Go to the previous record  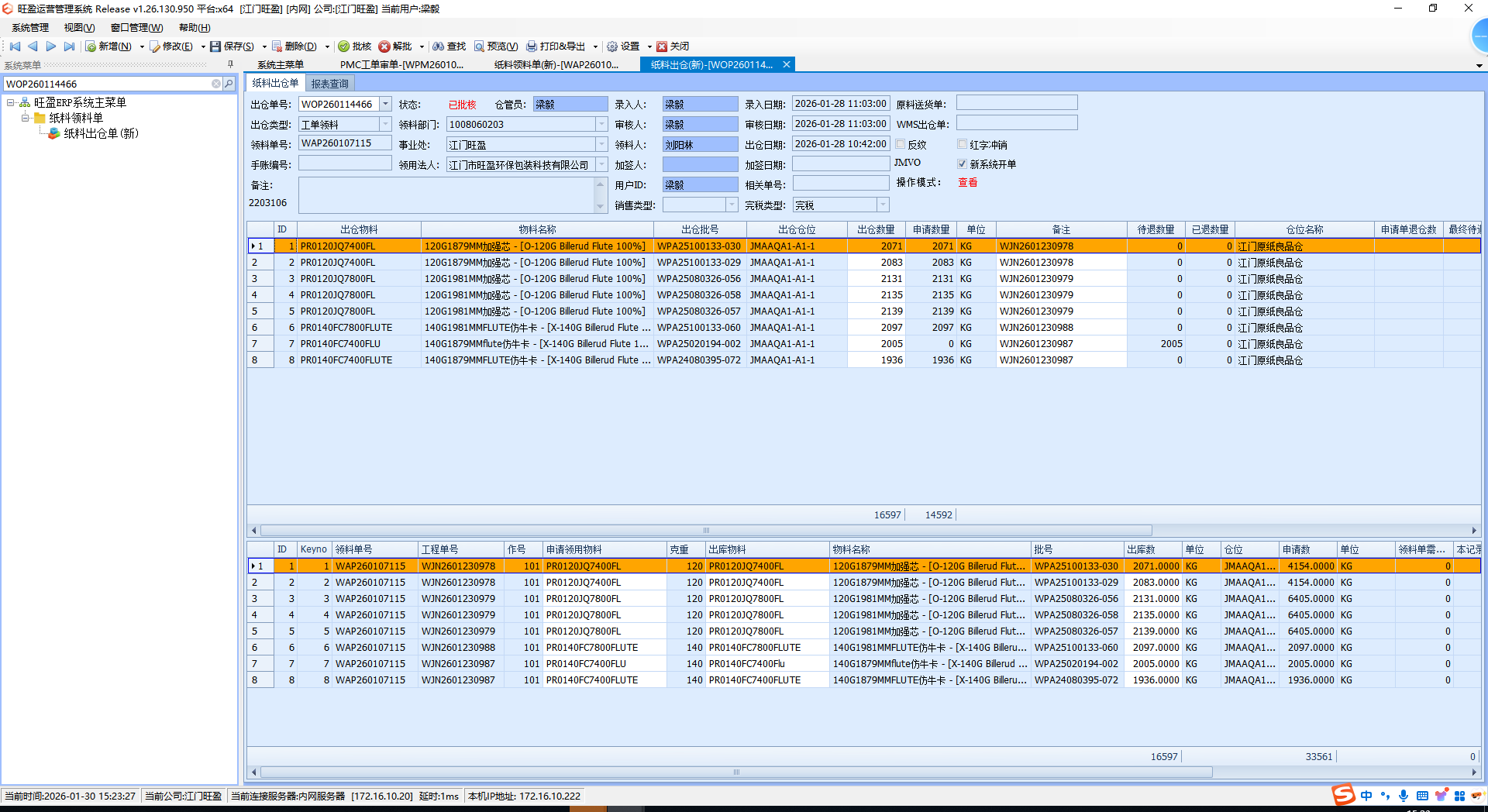point(33,46)
